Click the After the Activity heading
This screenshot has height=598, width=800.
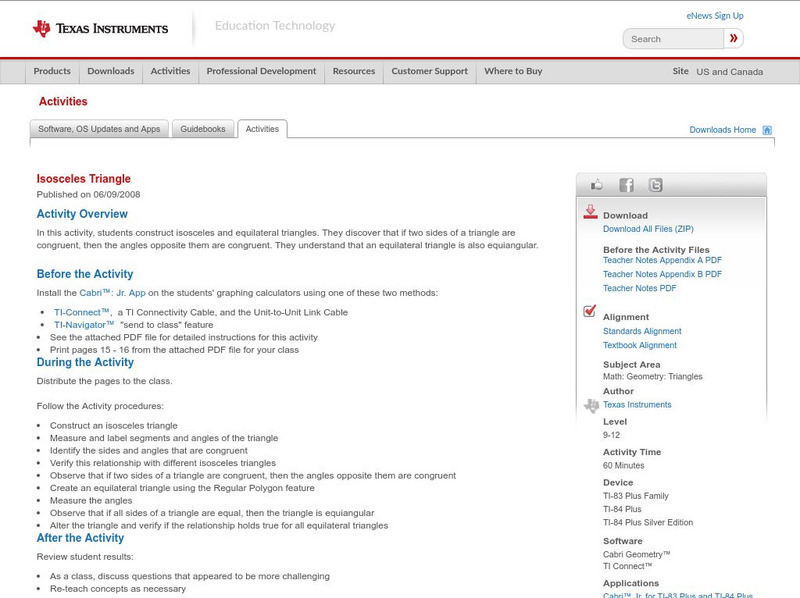tap(80, 538)
